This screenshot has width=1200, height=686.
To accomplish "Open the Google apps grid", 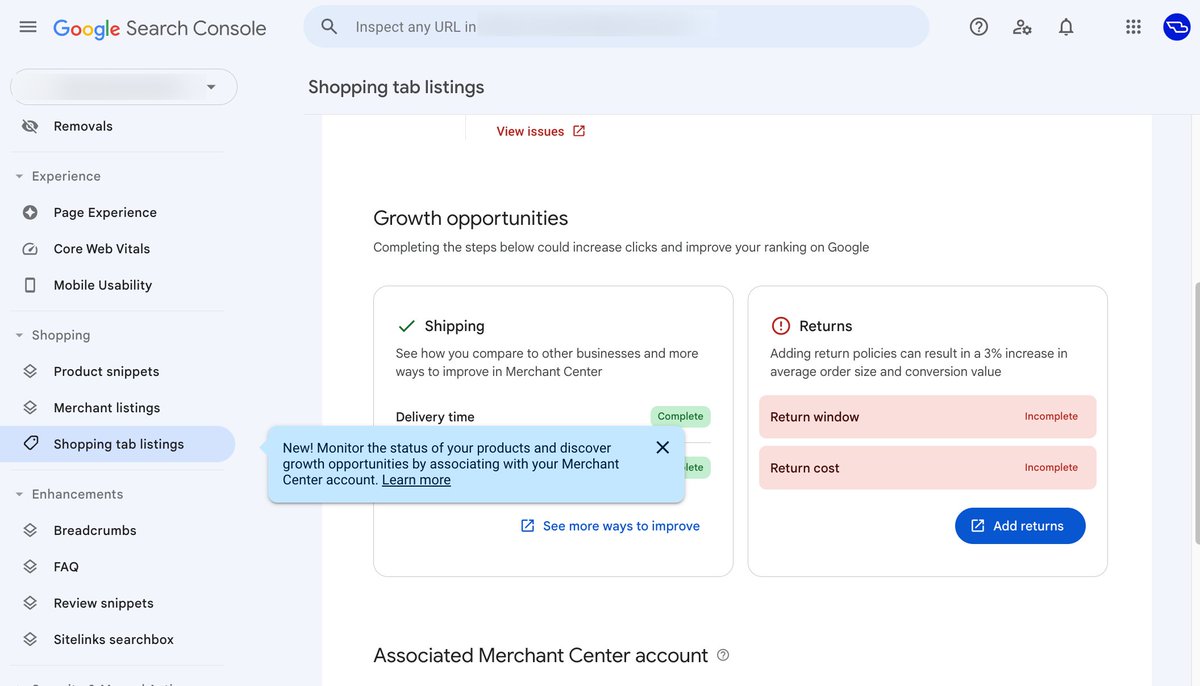I will coord(1133,27).
